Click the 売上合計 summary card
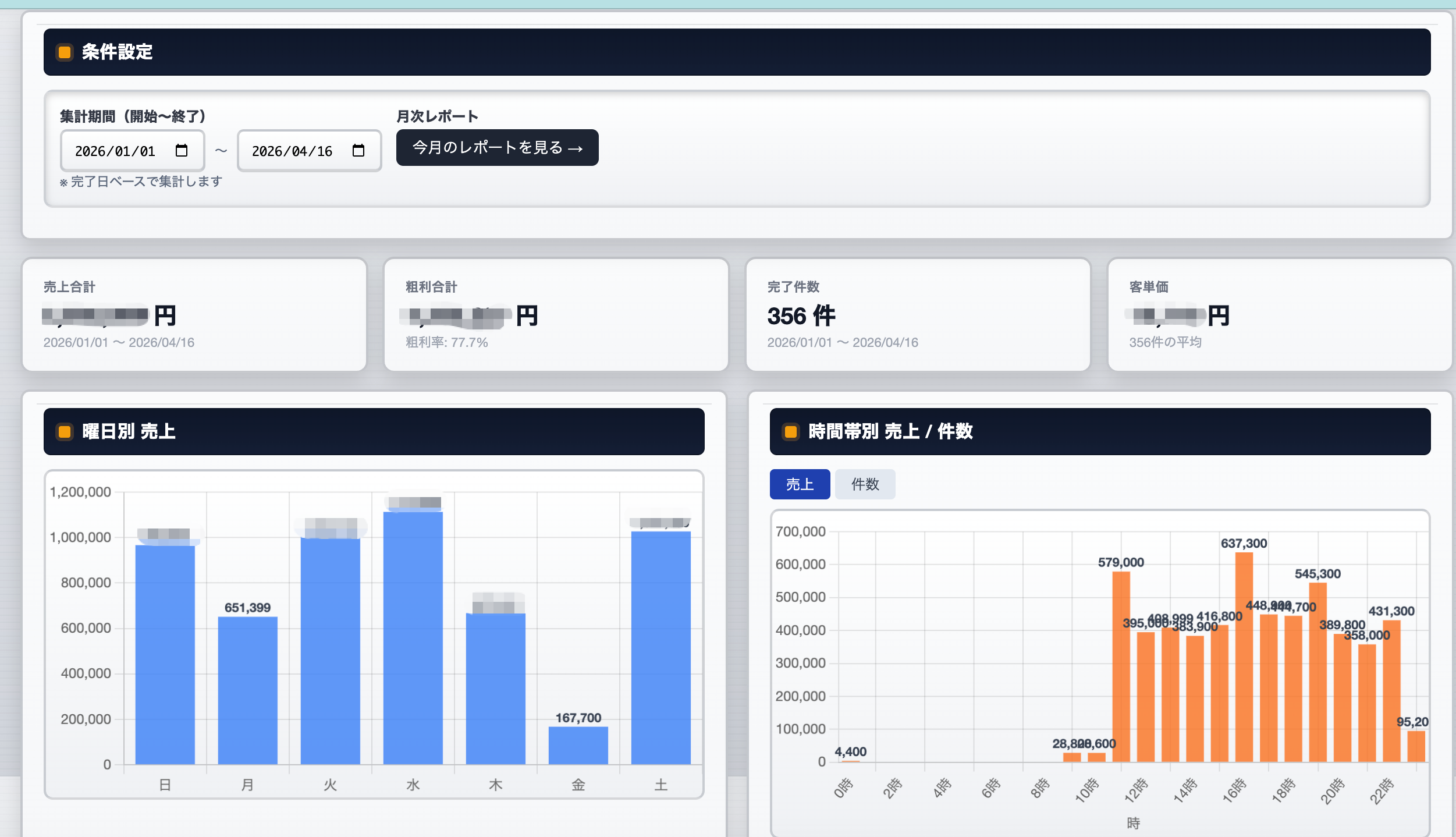 194,315
